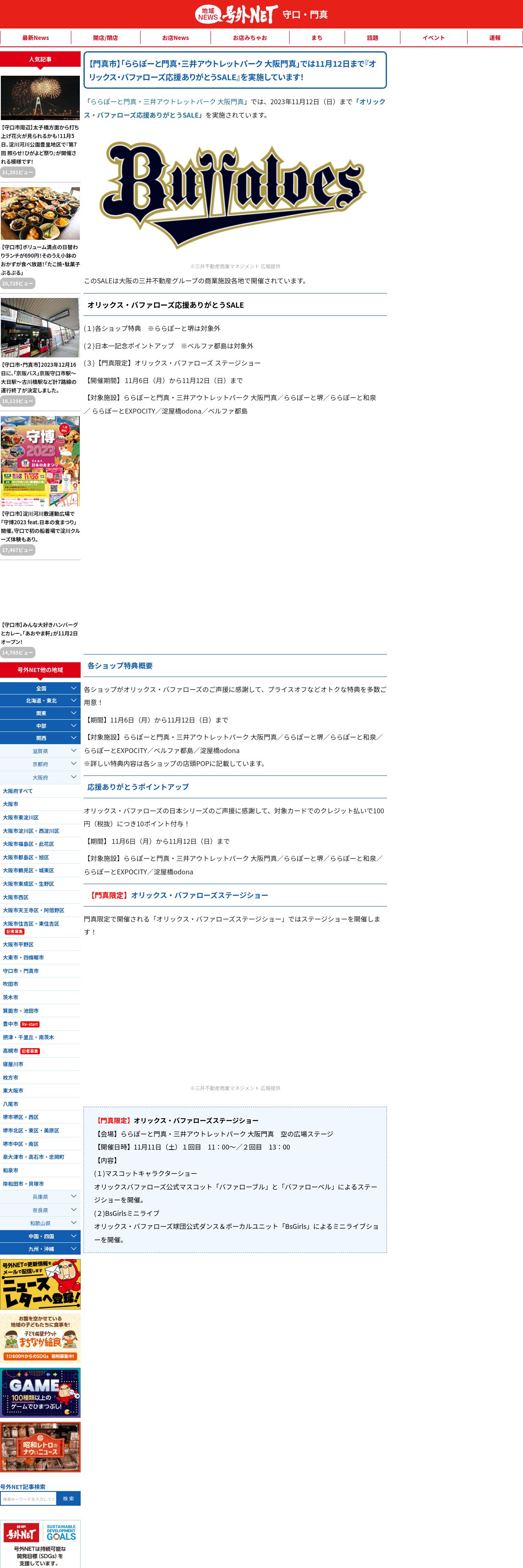Expand the 中国・四国 region dropdown
Viewport: 523px width, 1568px height.
coord(40,1236)
